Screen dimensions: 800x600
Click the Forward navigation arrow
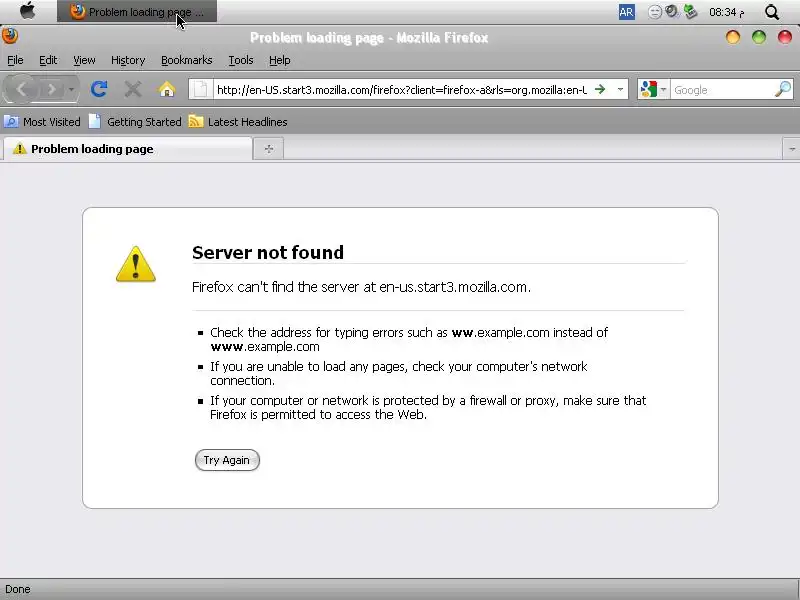52,90
